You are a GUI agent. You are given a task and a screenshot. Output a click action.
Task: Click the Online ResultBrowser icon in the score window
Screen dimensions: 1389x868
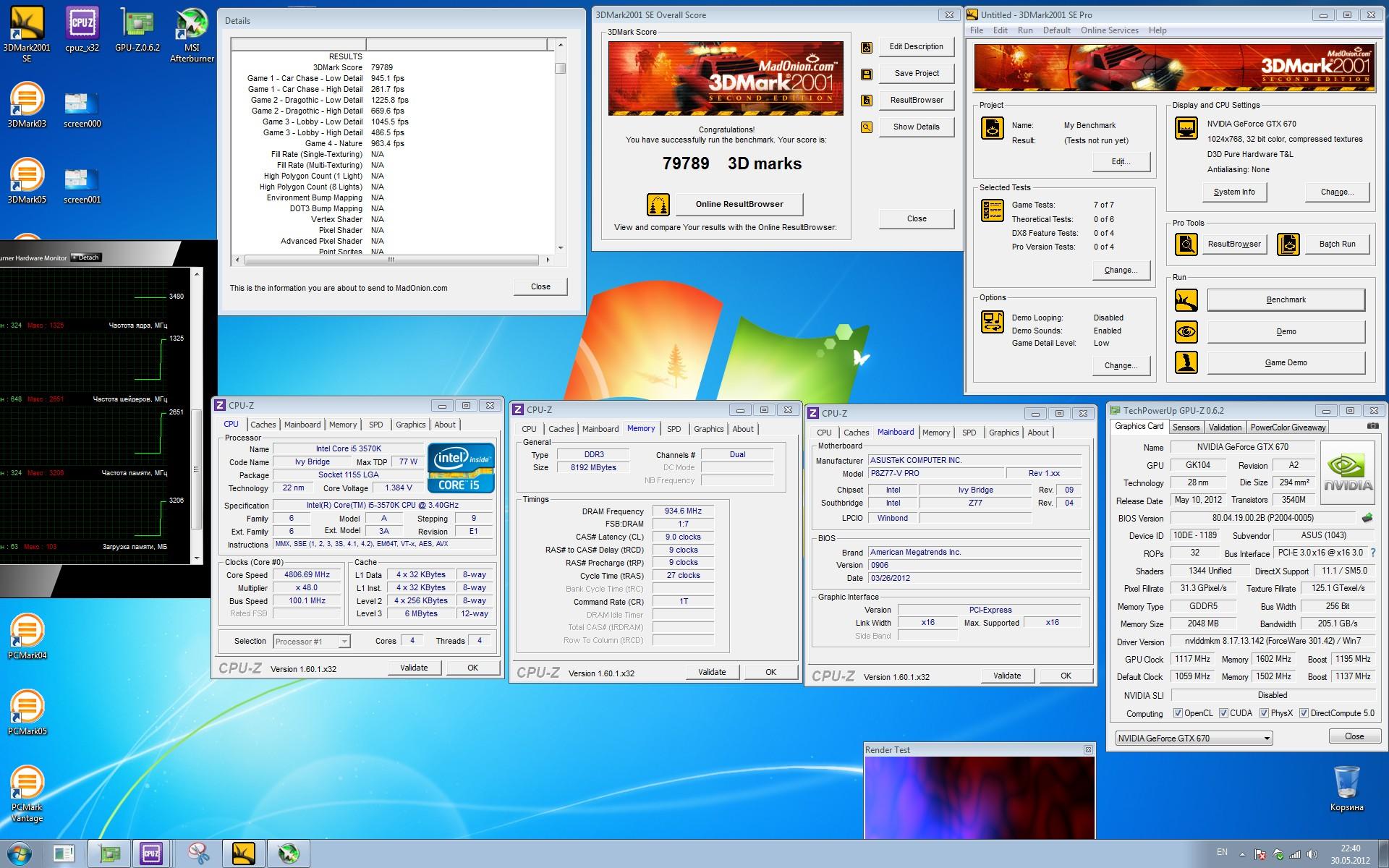658,205
